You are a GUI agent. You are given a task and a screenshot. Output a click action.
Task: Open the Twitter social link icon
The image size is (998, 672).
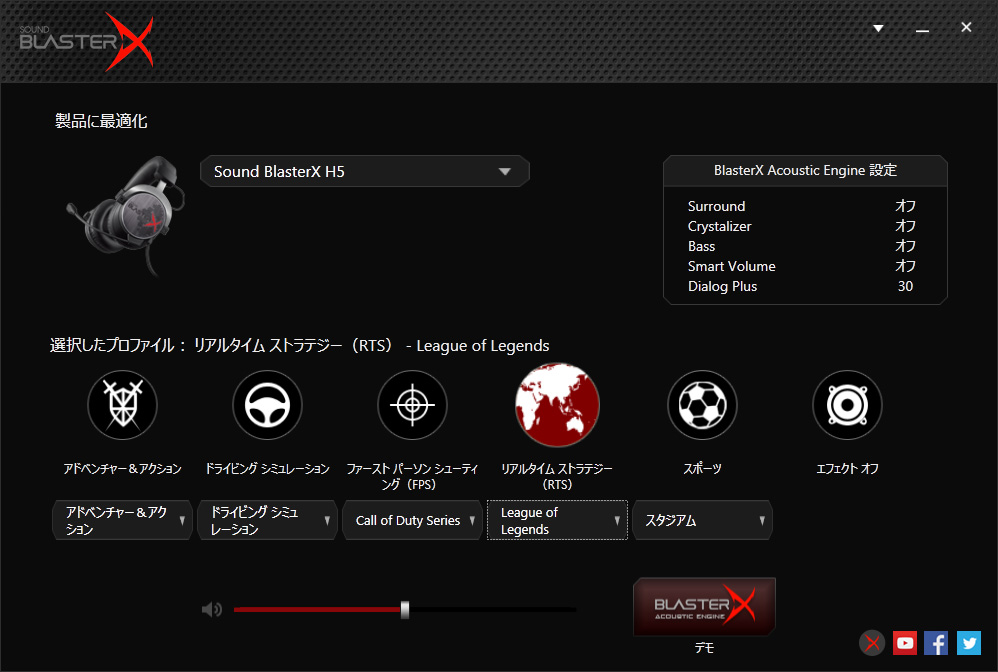968,643
